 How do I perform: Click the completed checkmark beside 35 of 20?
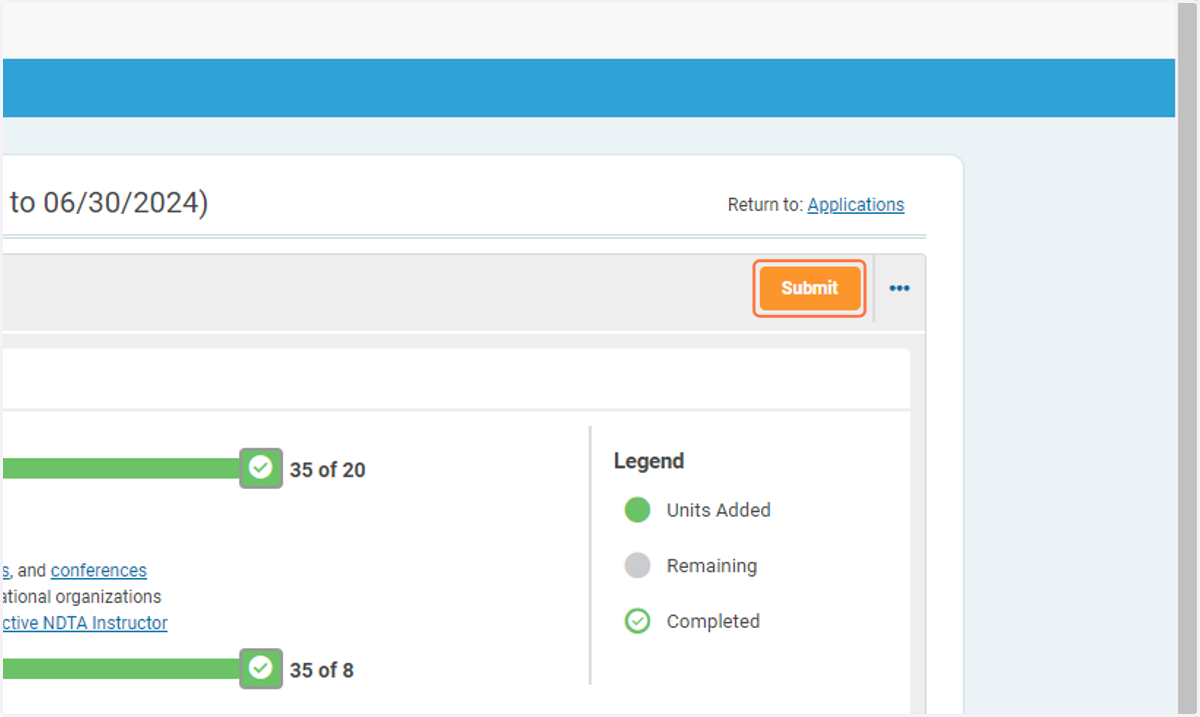click(x=261, y=468)
